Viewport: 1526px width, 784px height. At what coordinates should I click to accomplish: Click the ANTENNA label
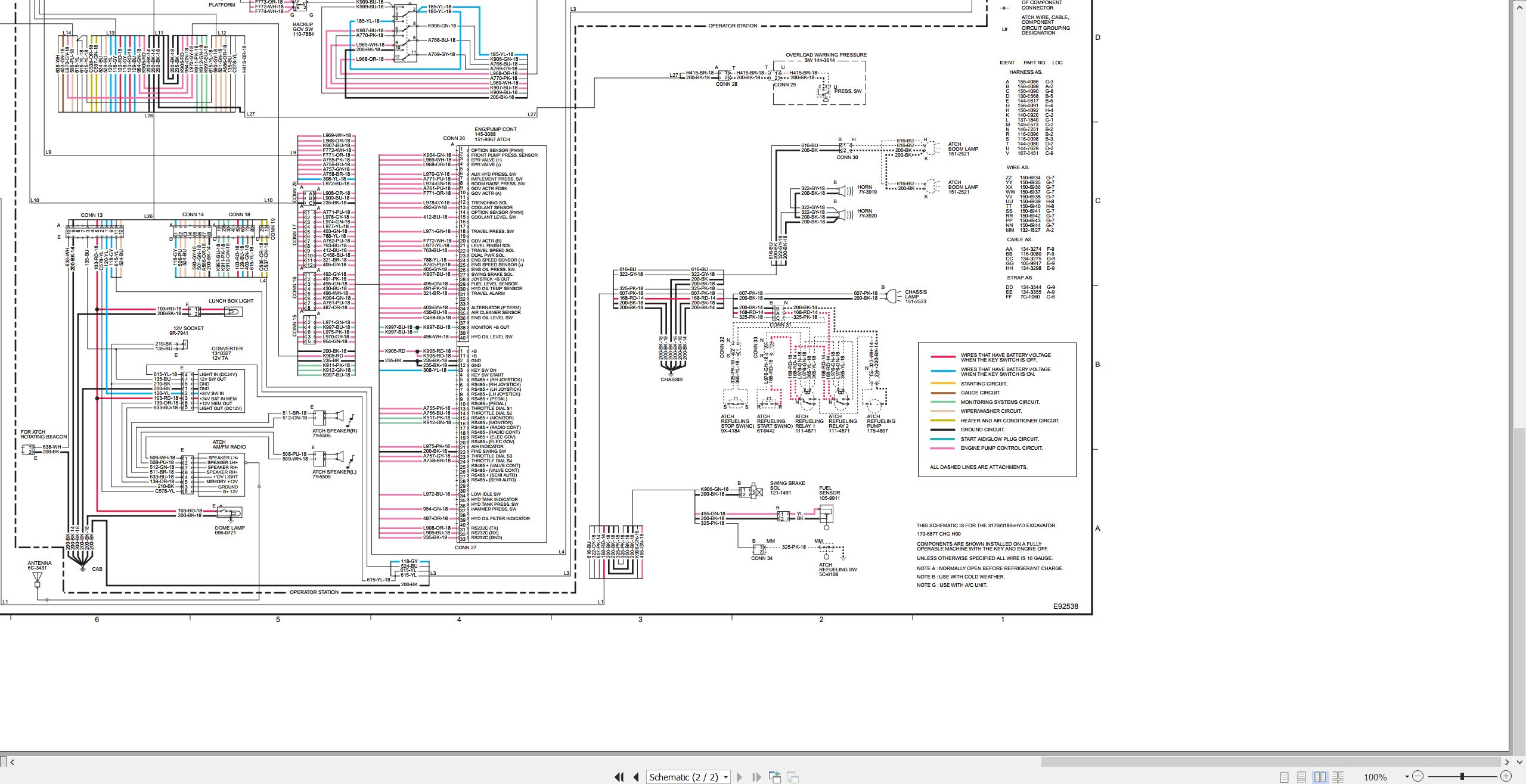pos(39,563)
